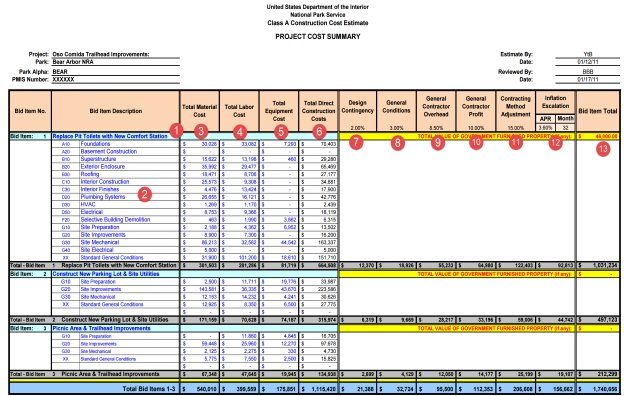Click the F20 item code cell

pyautogui.click(x=66, y=220)
